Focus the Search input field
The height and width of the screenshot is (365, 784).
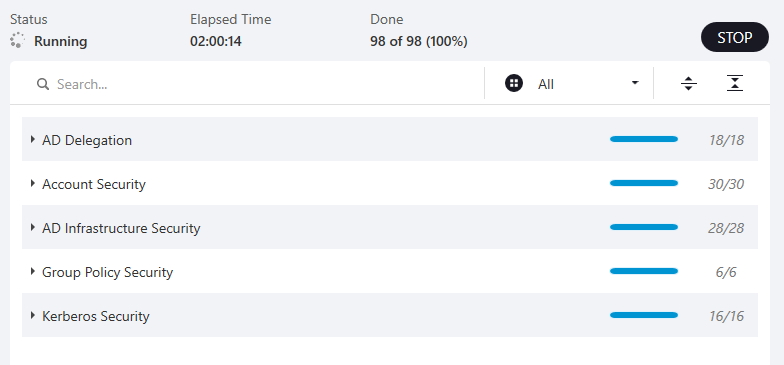tap(260, 84)
